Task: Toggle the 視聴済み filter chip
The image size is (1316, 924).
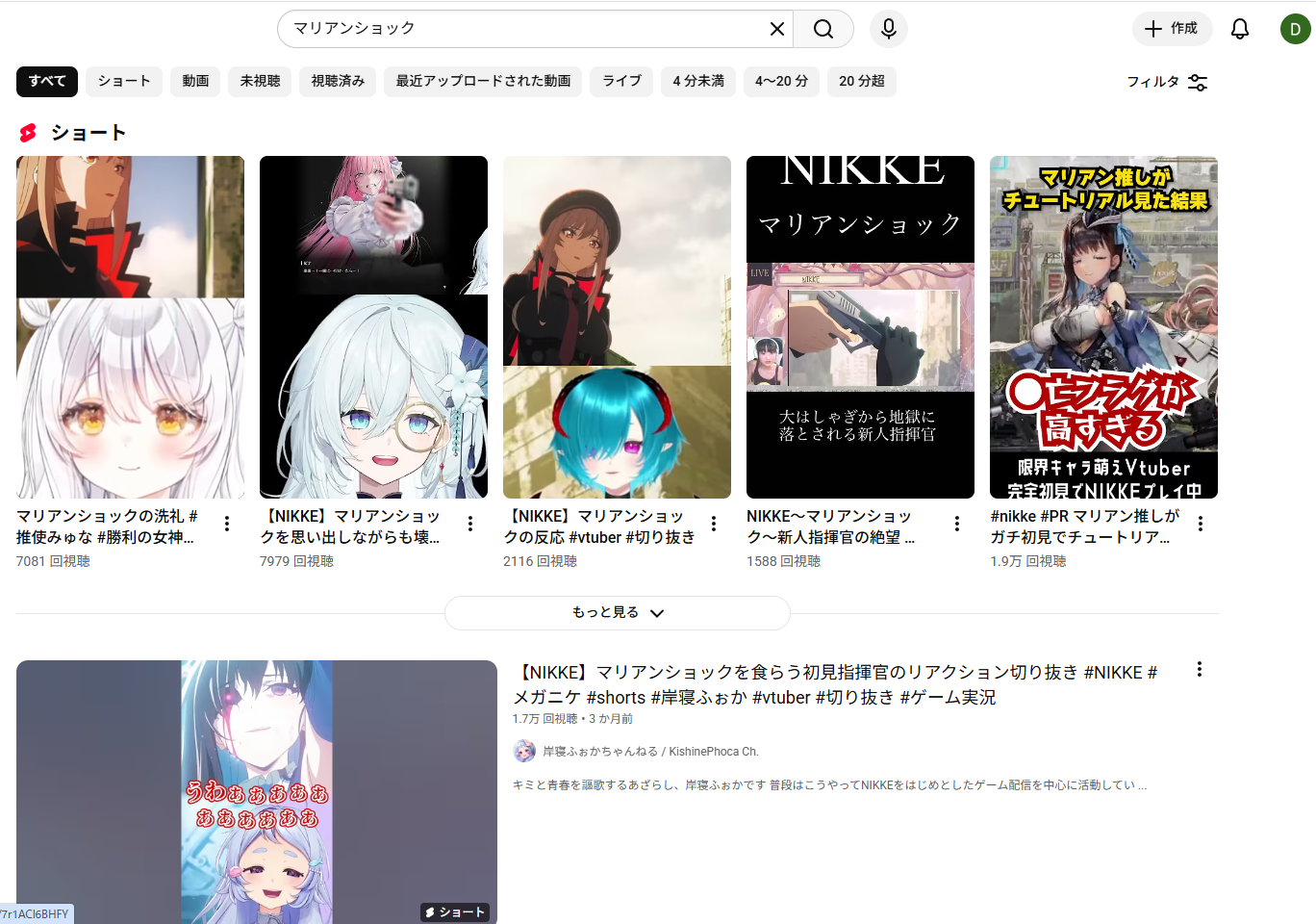Action: [338, 81]
